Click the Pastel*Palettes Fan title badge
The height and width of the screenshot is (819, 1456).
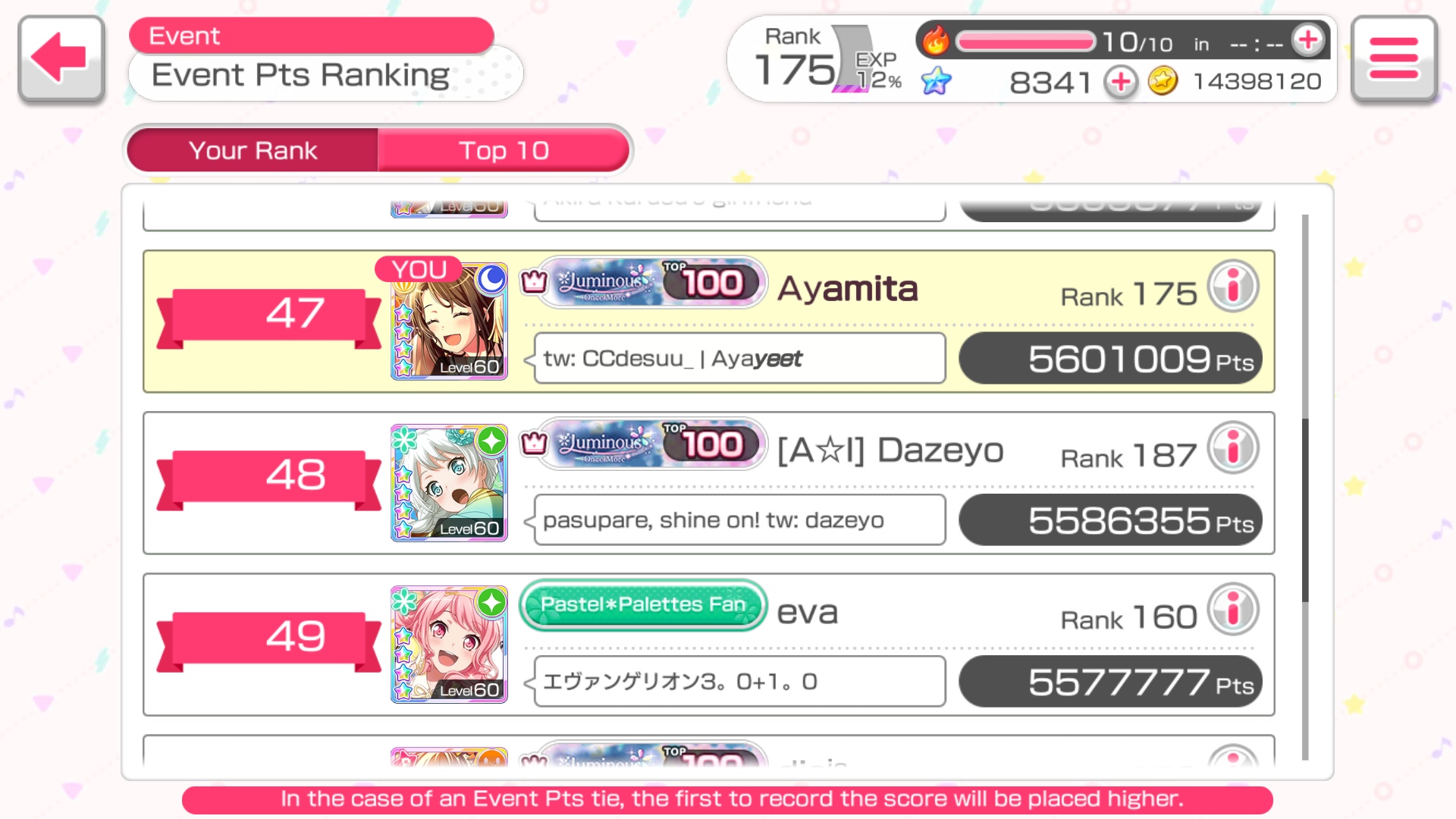click(x=643, y=604)
